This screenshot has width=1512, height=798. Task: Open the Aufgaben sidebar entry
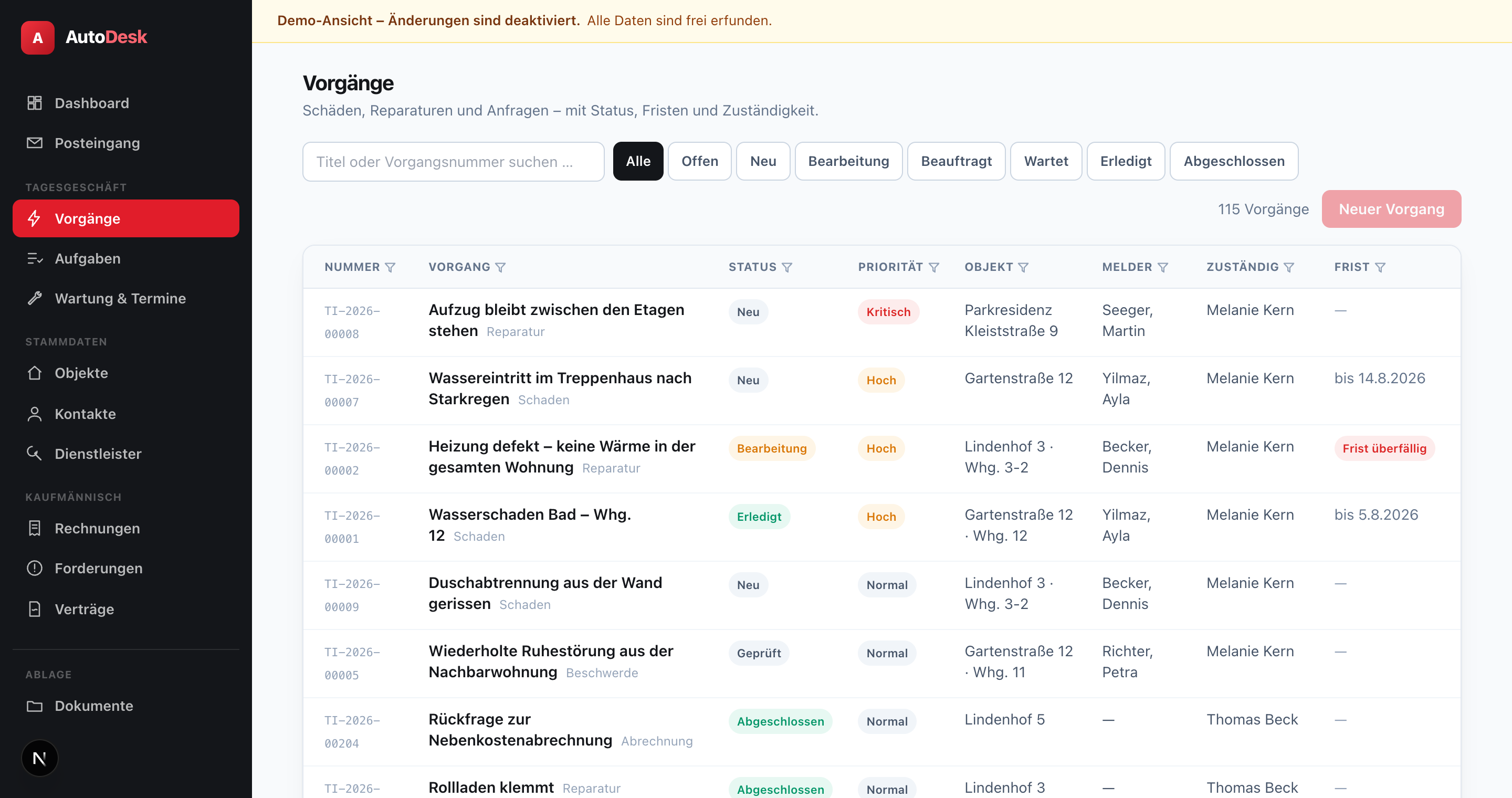pyautogui.click(x=125, y=258)
